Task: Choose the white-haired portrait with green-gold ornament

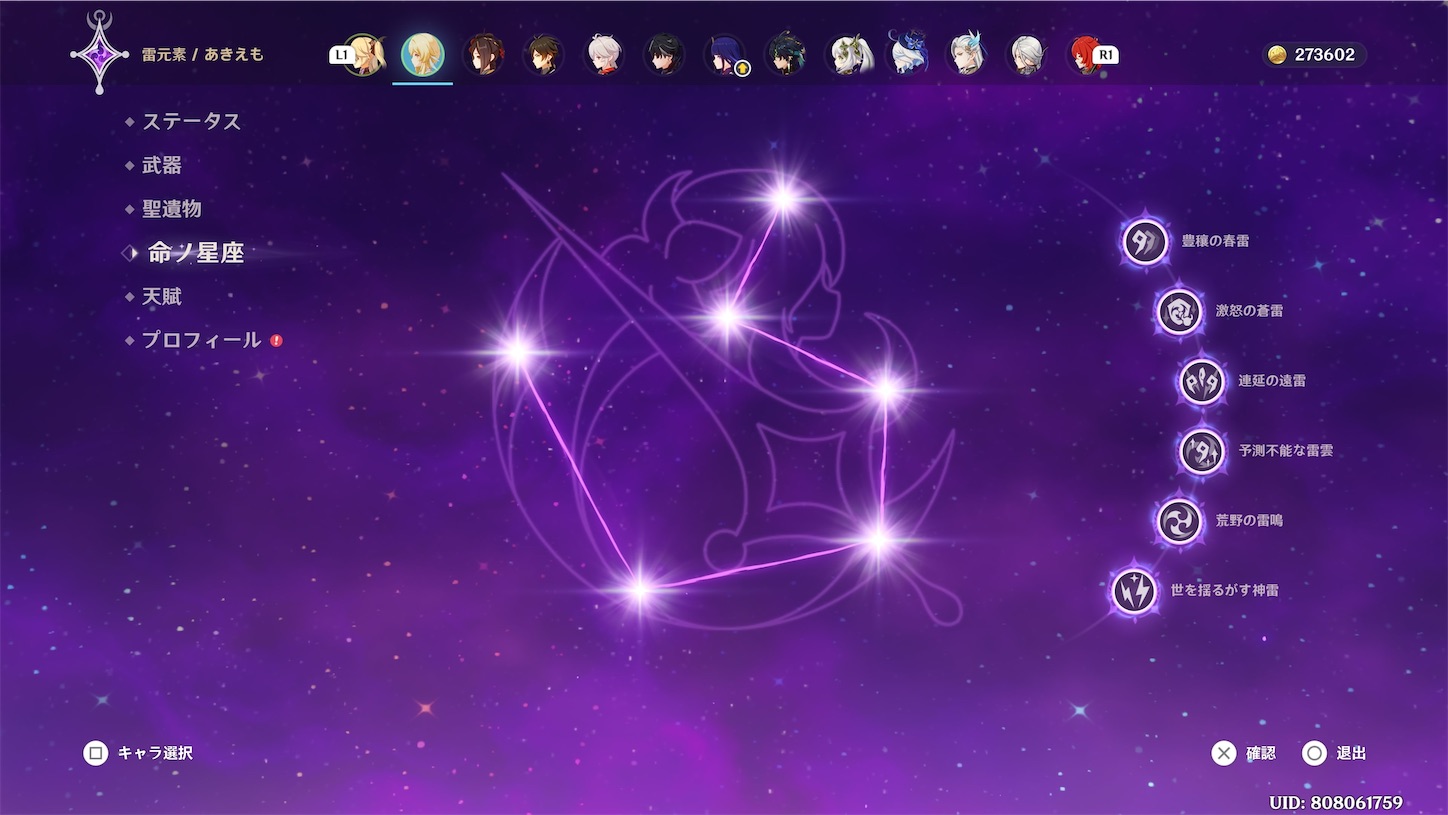Action: [x=848, y=54]
